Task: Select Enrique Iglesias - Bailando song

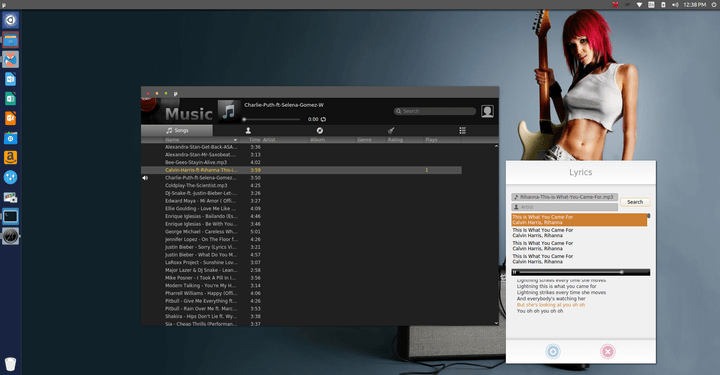Action: point(301,216)
